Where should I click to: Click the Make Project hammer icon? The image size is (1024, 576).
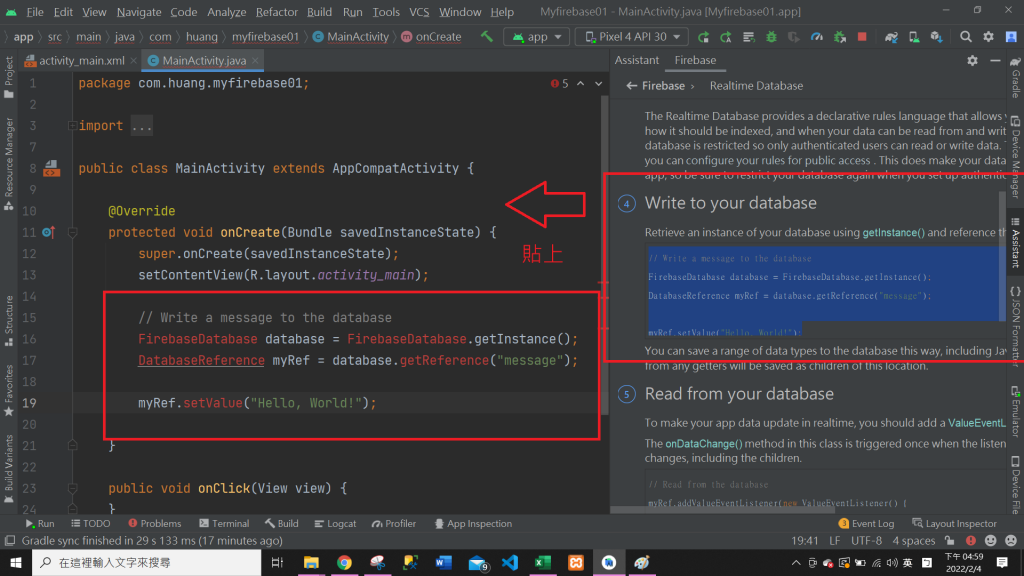pos(487,37)
